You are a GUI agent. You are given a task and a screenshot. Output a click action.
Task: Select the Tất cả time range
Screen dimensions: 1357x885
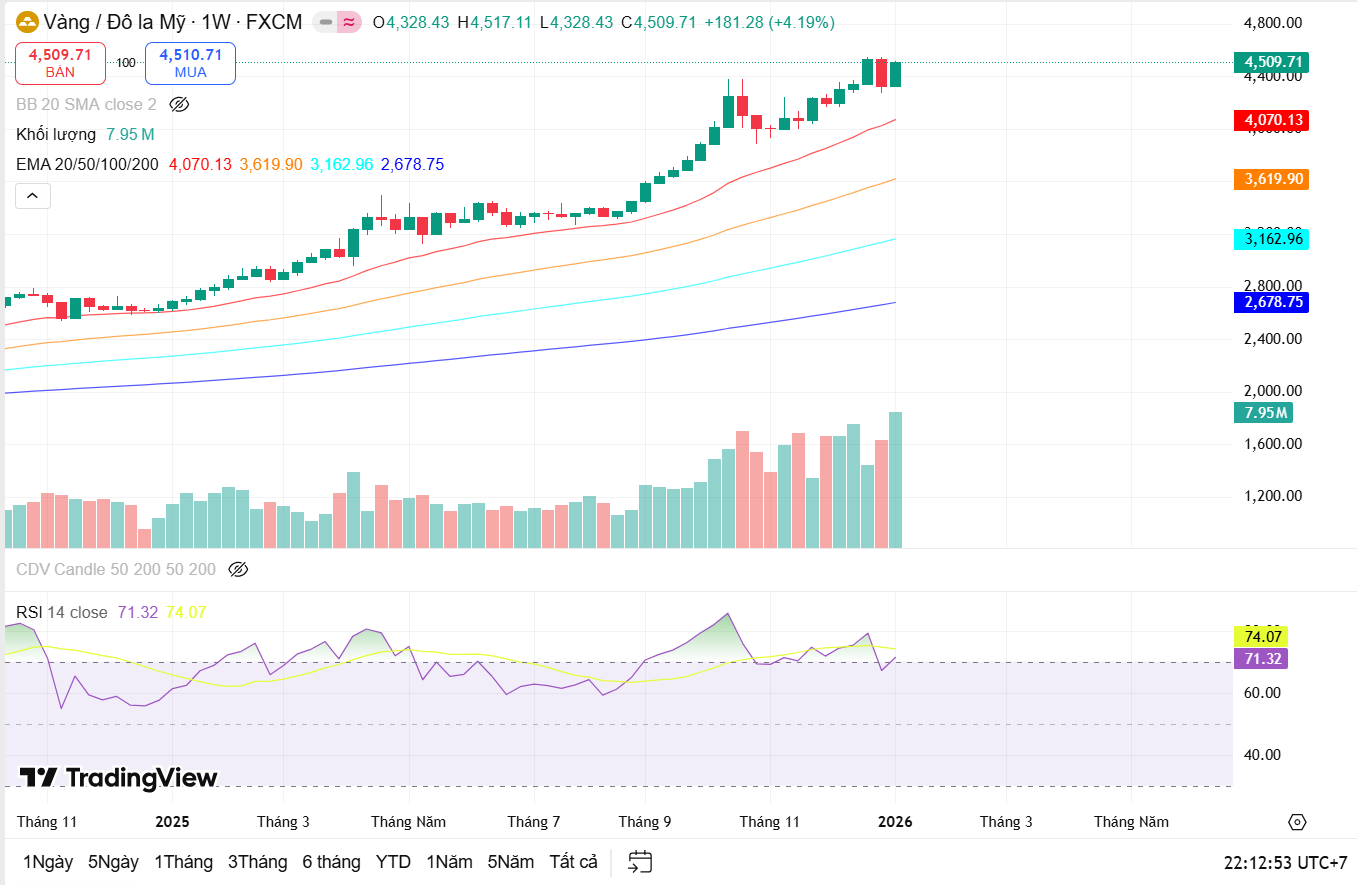point(573,862)
